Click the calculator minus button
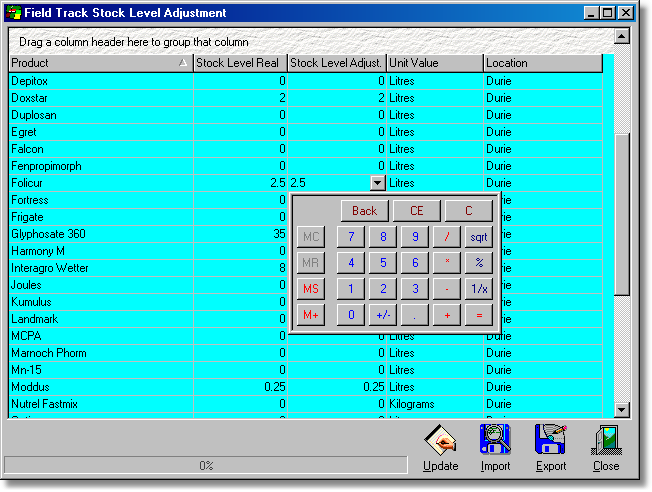 (447, 289)
